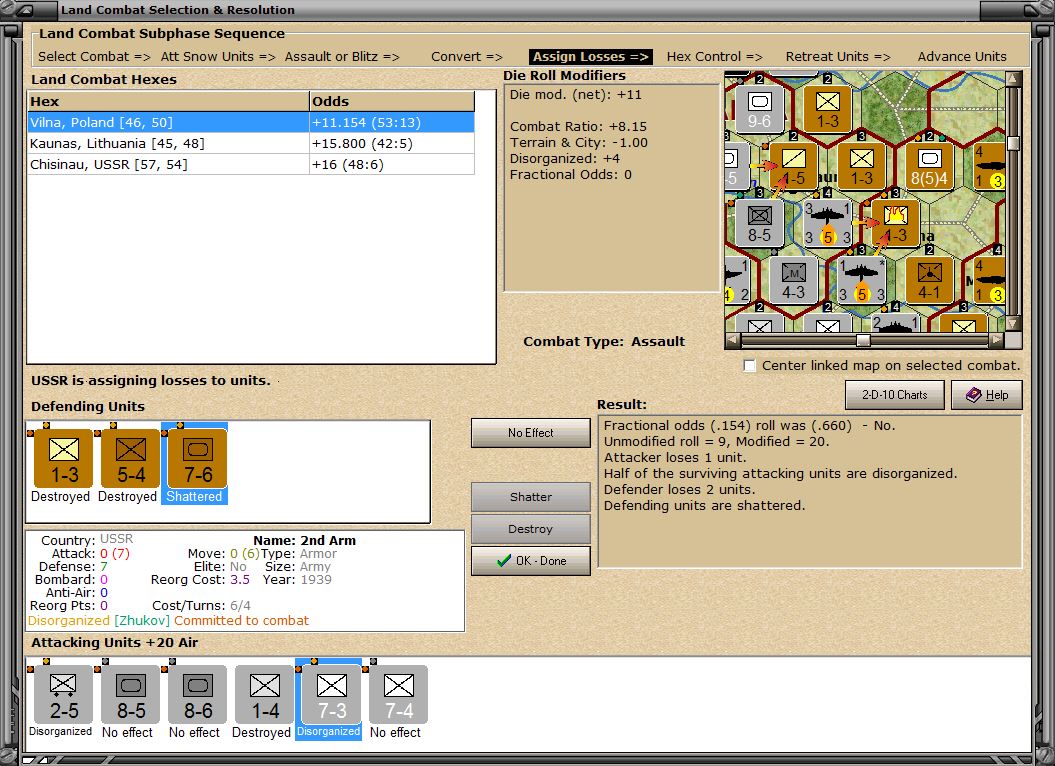Click the map scrollbar left arrow
1055x766 pixels.
[x=733, y=341]
